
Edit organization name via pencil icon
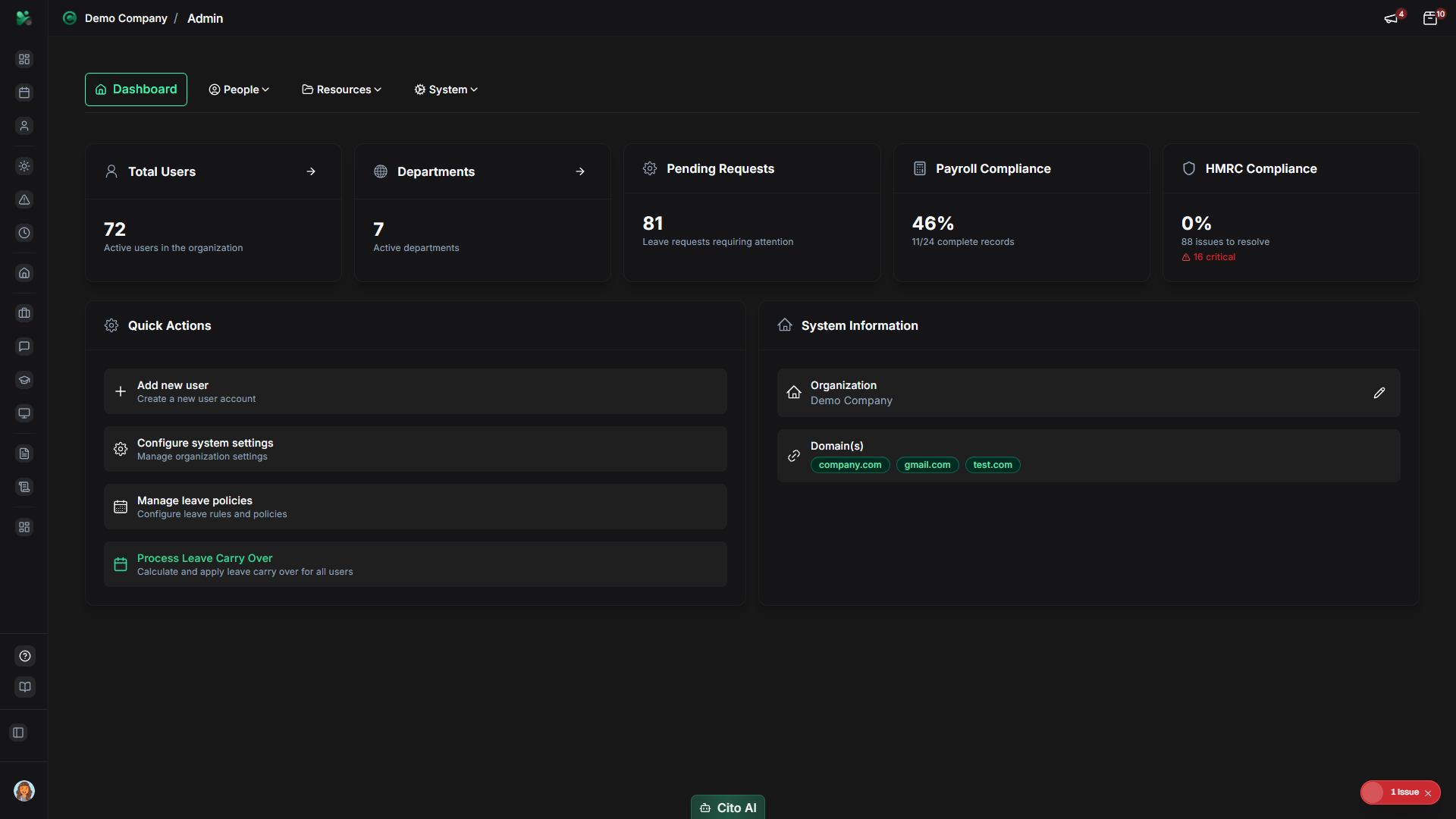point(1379,392)
